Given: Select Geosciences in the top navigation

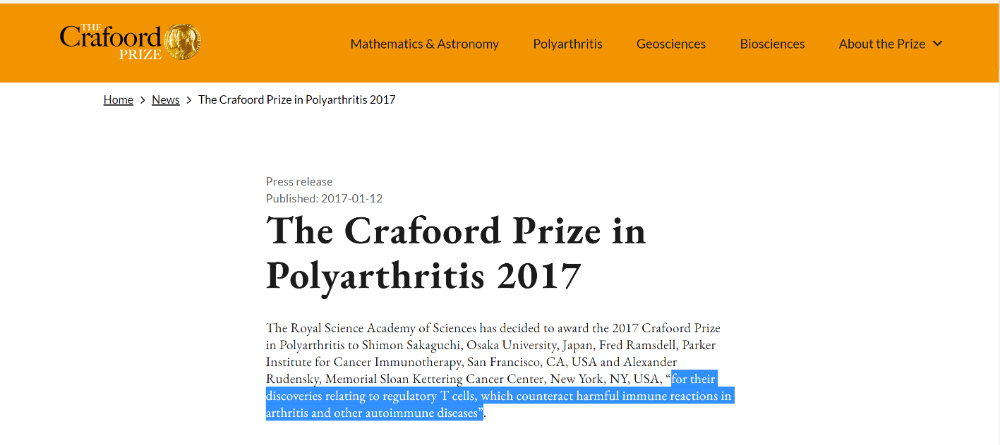Looking at the screenshot, I should (x=671, y=44).
